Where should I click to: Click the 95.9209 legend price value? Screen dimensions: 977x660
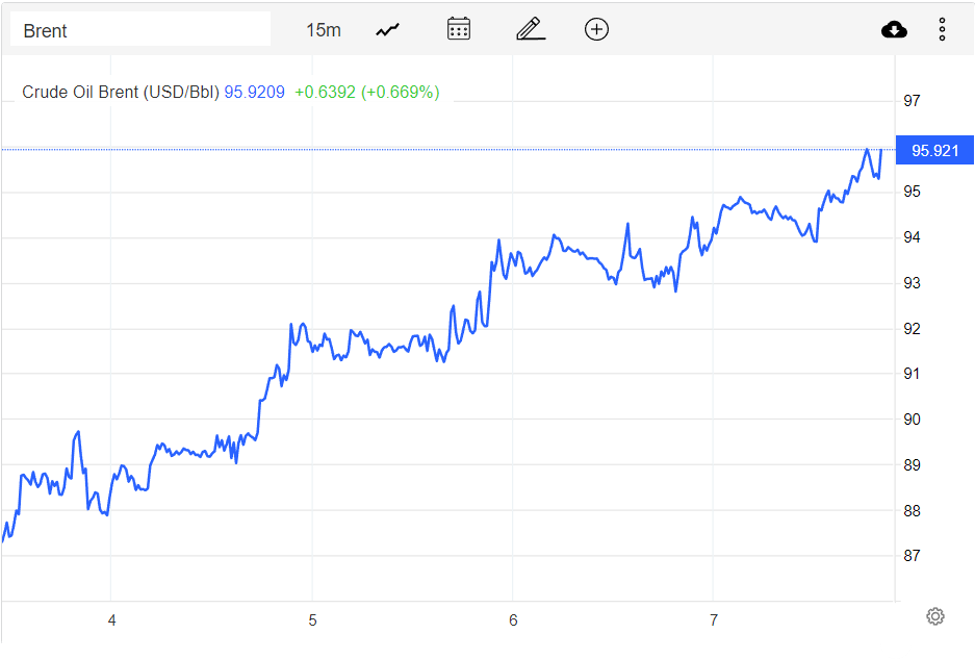tap(254, 92)
